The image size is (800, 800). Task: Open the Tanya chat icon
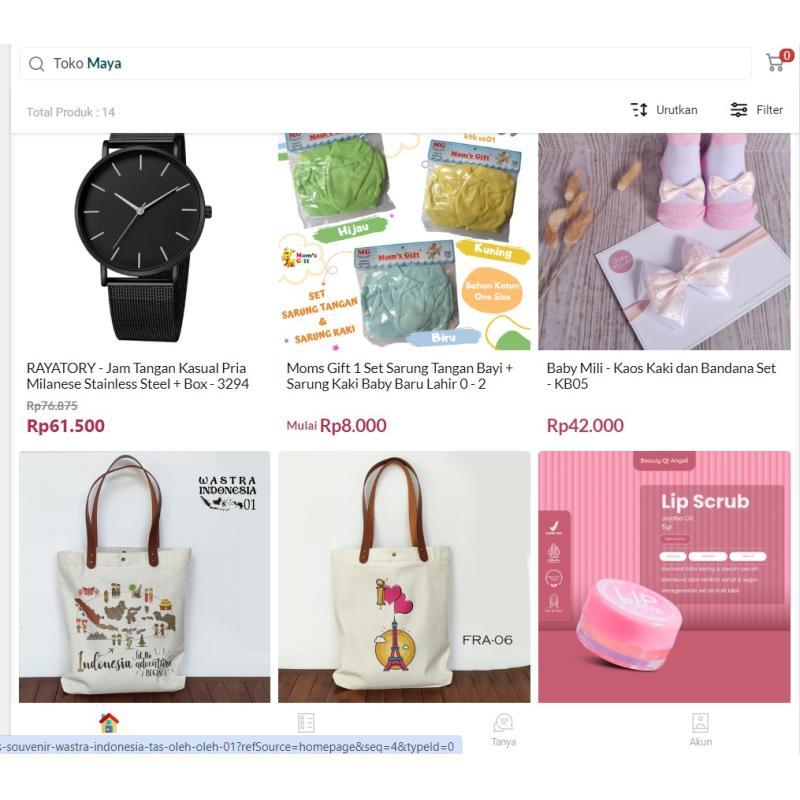(x=504, y=722)
